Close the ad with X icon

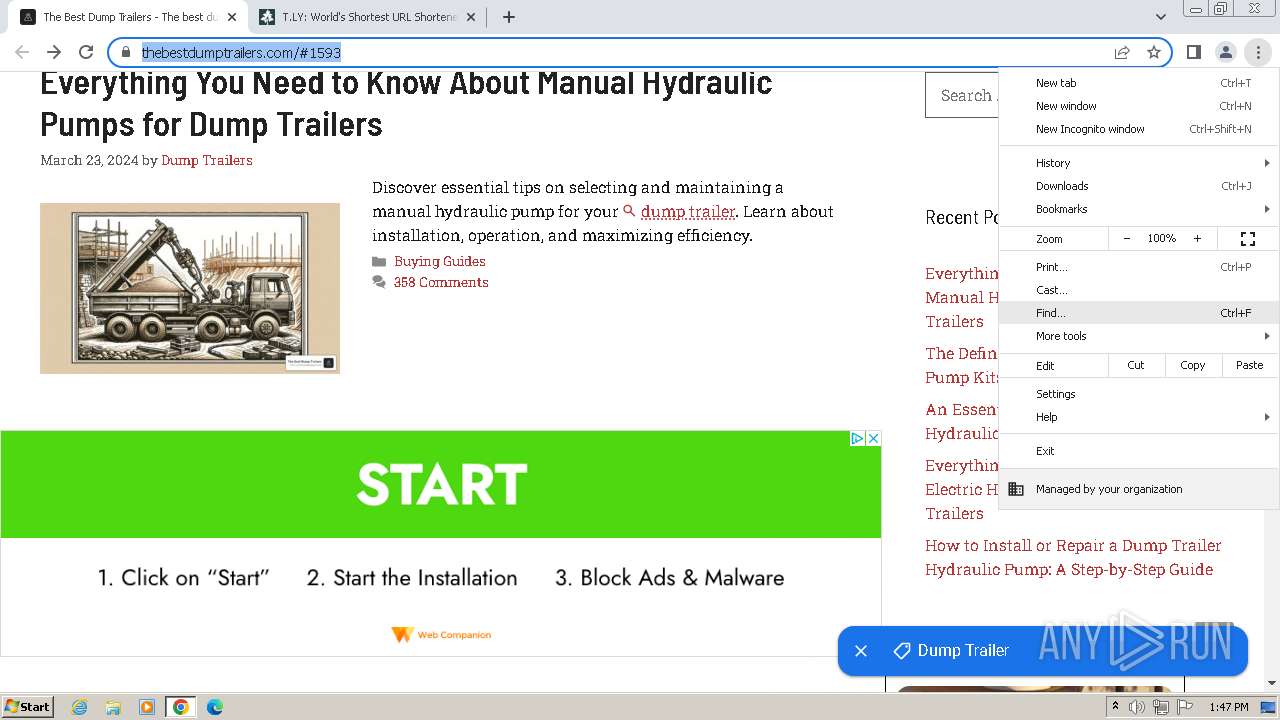(873, 438)
